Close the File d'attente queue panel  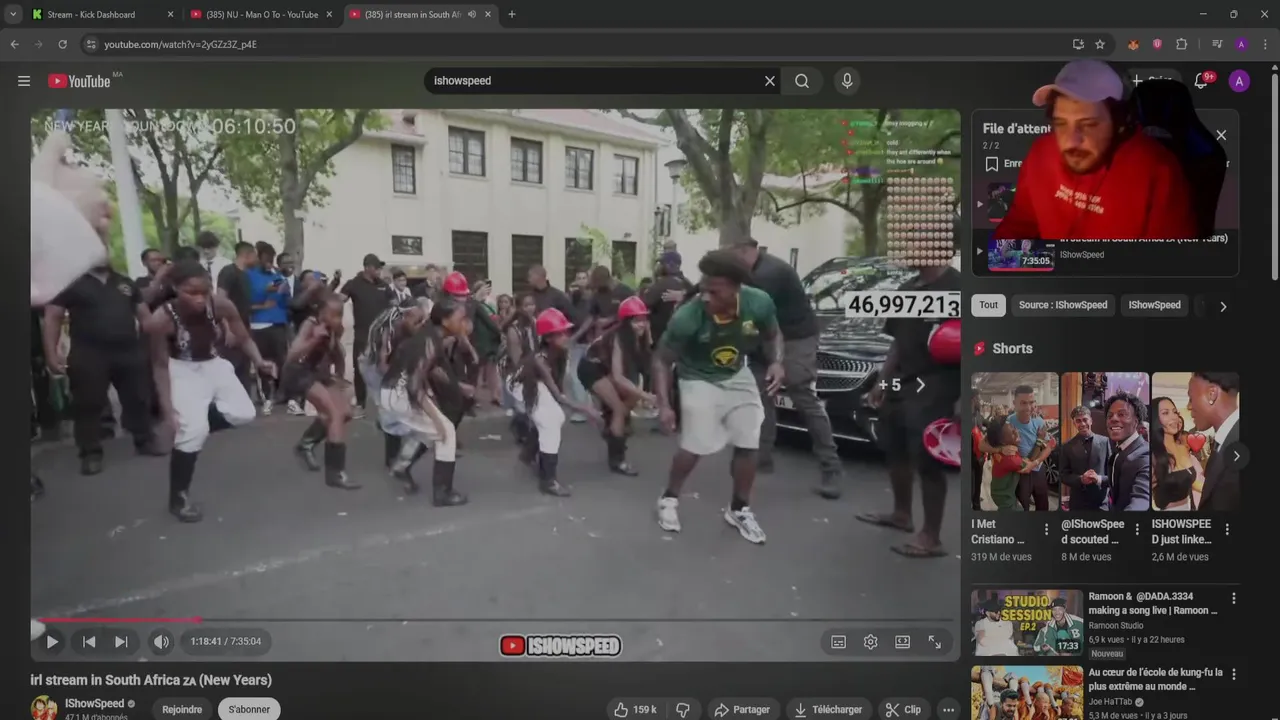(x=1221, y=135)
